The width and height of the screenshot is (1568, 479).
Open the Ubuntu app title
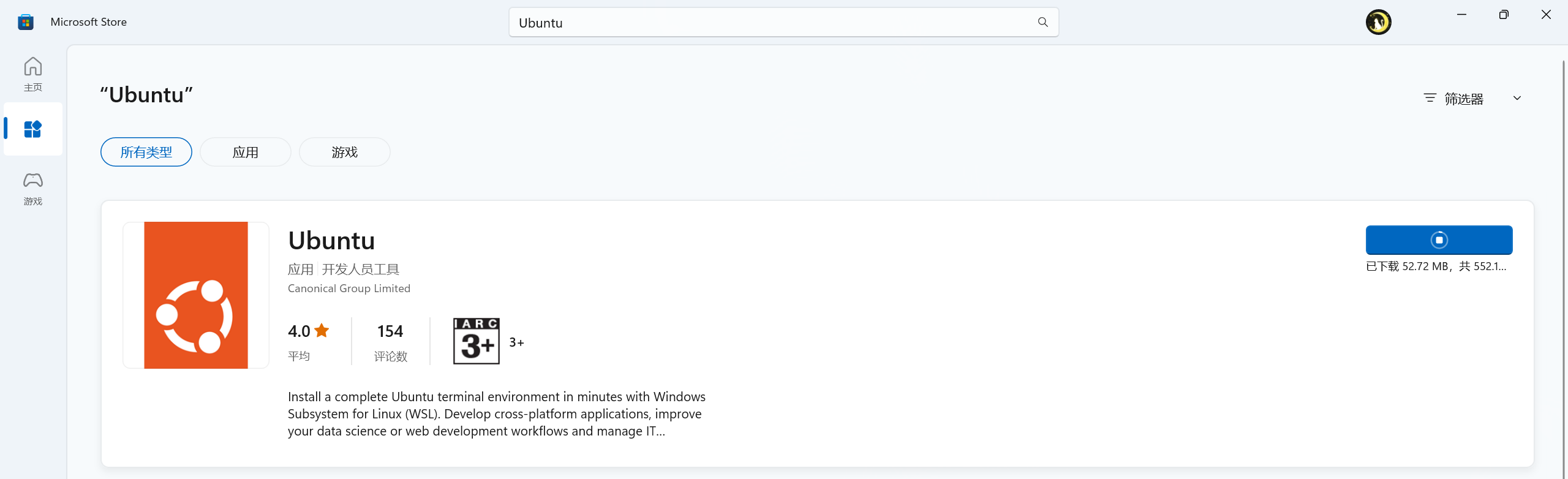tap(331, 240)
